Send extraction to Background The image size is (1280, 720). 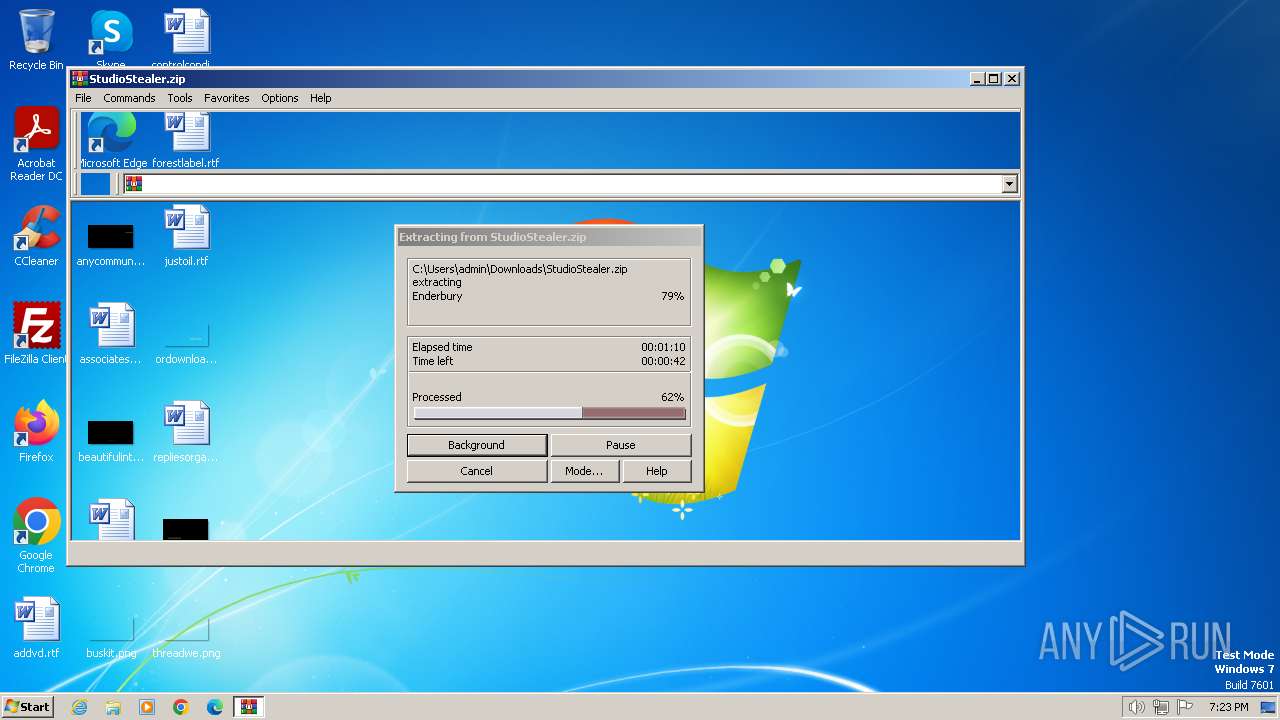(x=476, y=445)
